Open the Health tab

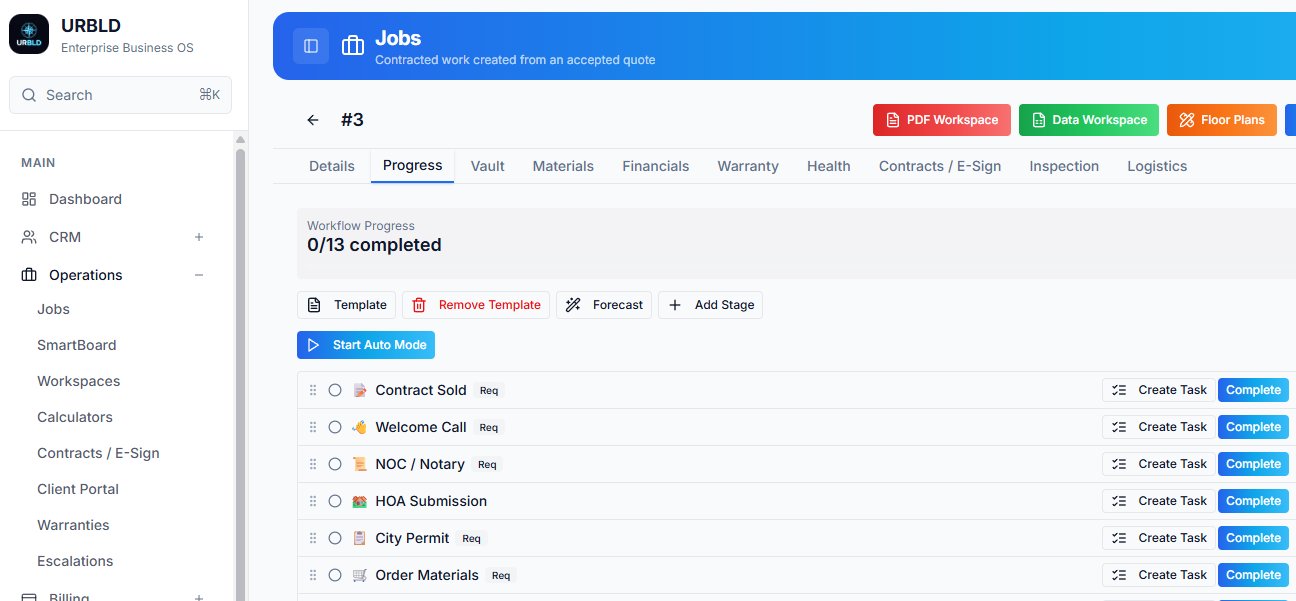pos(829,166)
